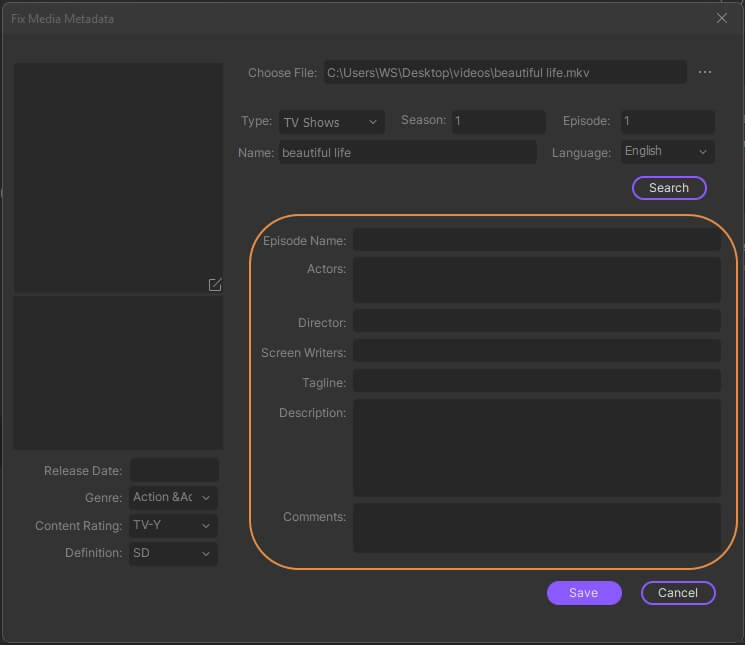Focus the Choose File path field
The image size is (745, 646).
(x=504, y=73)
